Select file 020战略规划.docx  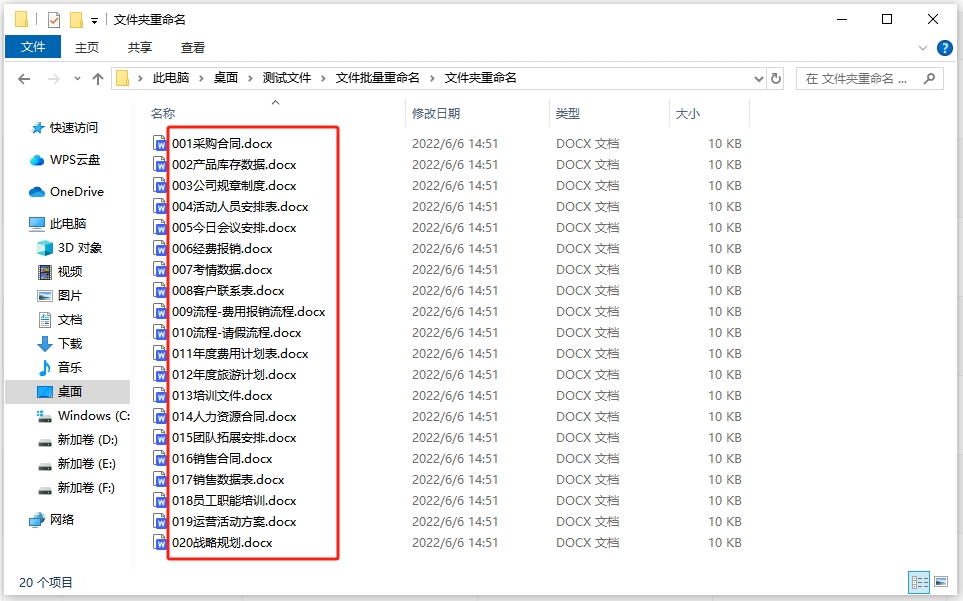coord(222,543)
